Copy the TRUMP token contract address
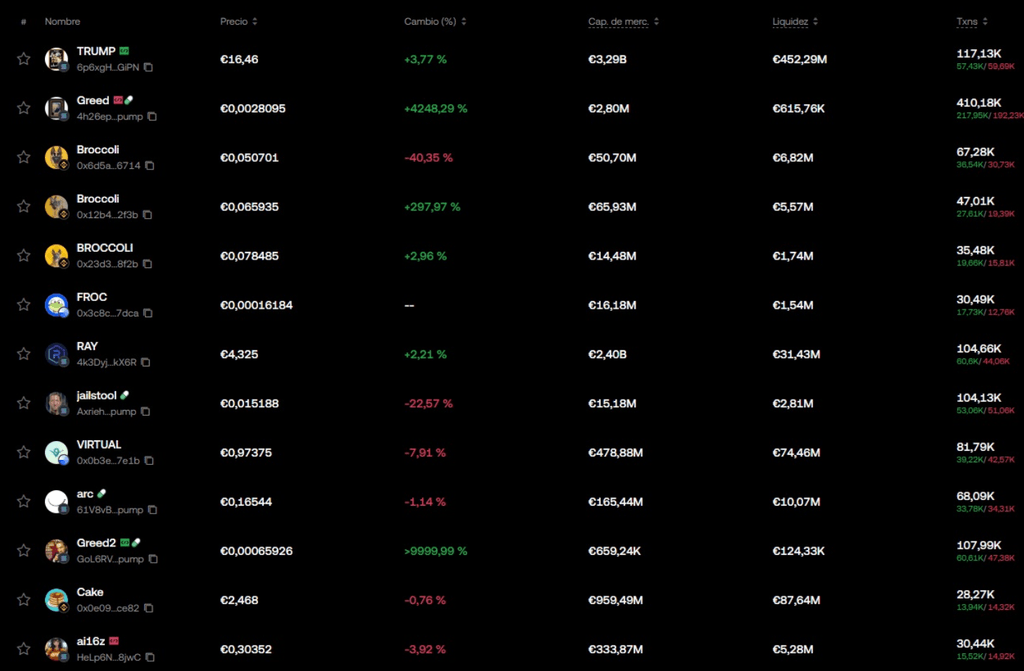The image size is (1024, 671). tap(150, 68)
